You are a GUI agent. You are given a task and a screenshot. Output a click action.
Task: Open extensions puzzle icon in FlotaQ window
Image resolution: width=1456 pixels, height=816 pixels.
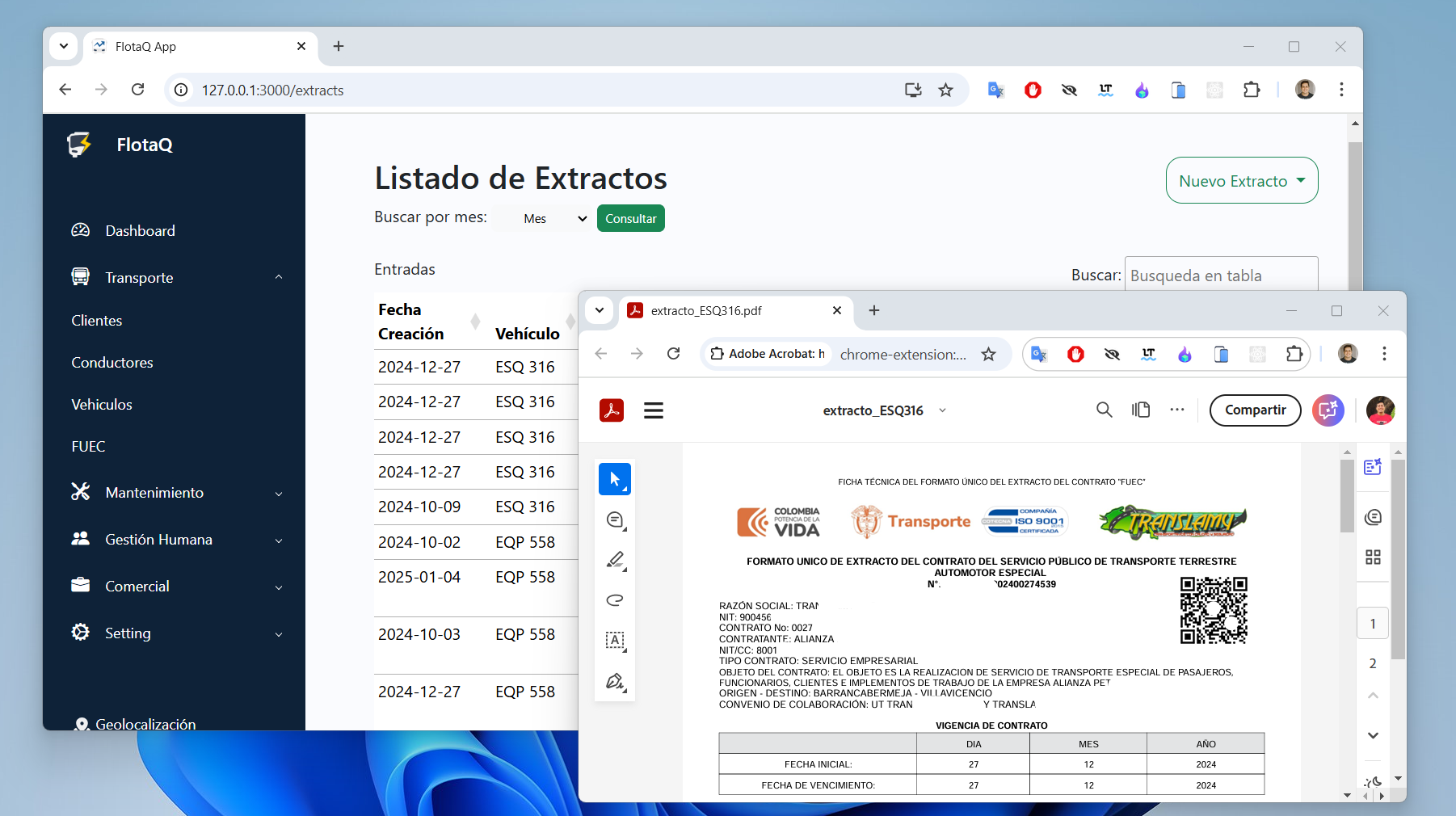1252,90
